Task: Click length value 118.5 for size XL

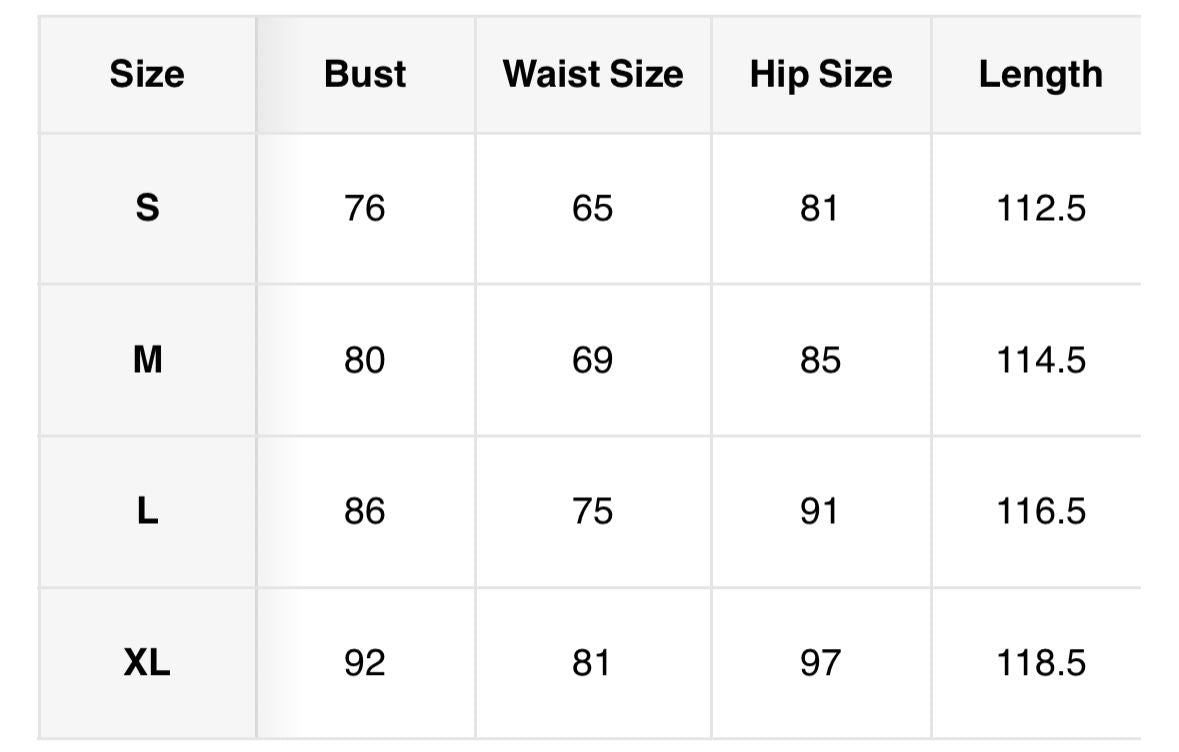Action: (x=1040, y=663)
